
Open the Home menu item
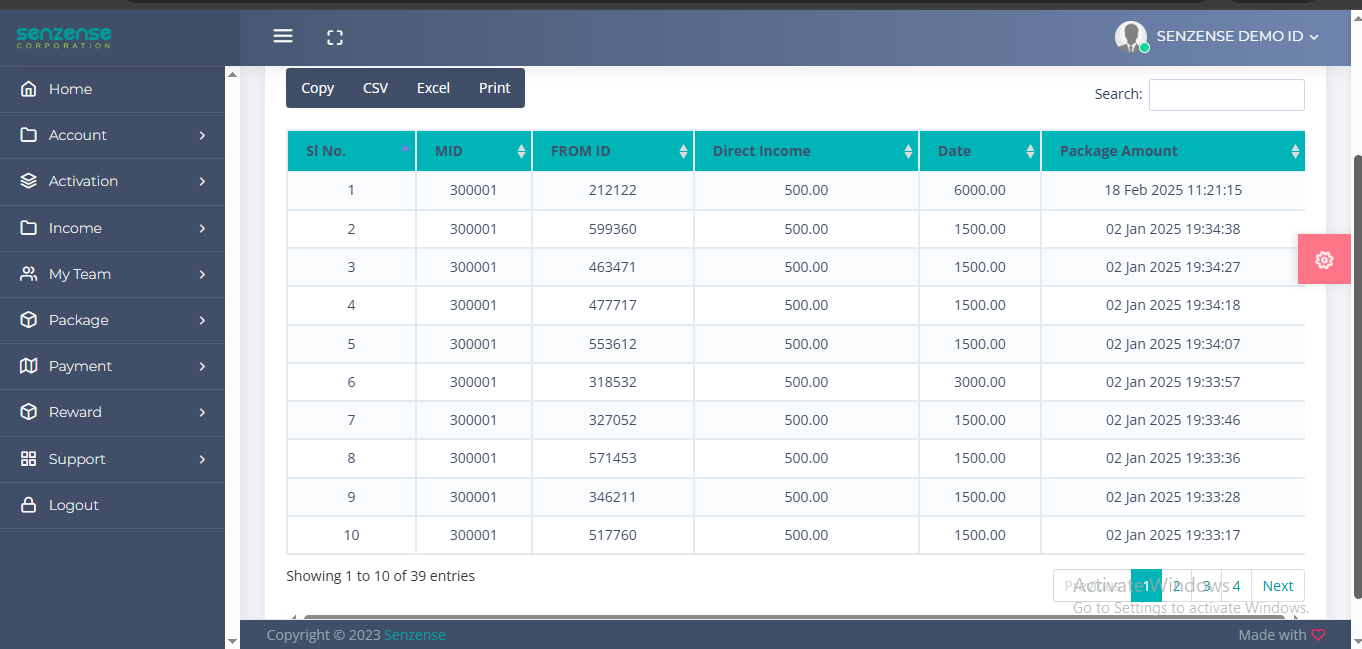pos(112,89)
